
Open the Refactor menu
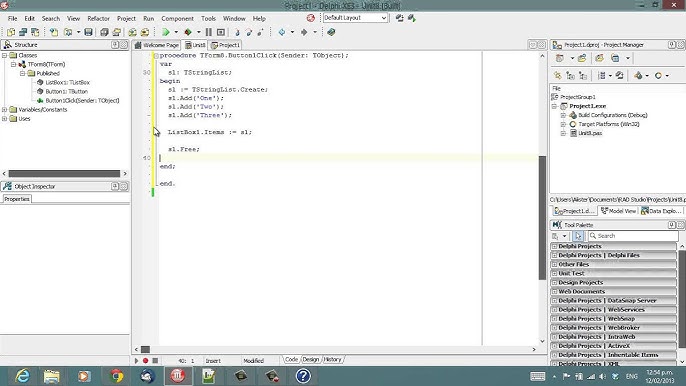98,18
